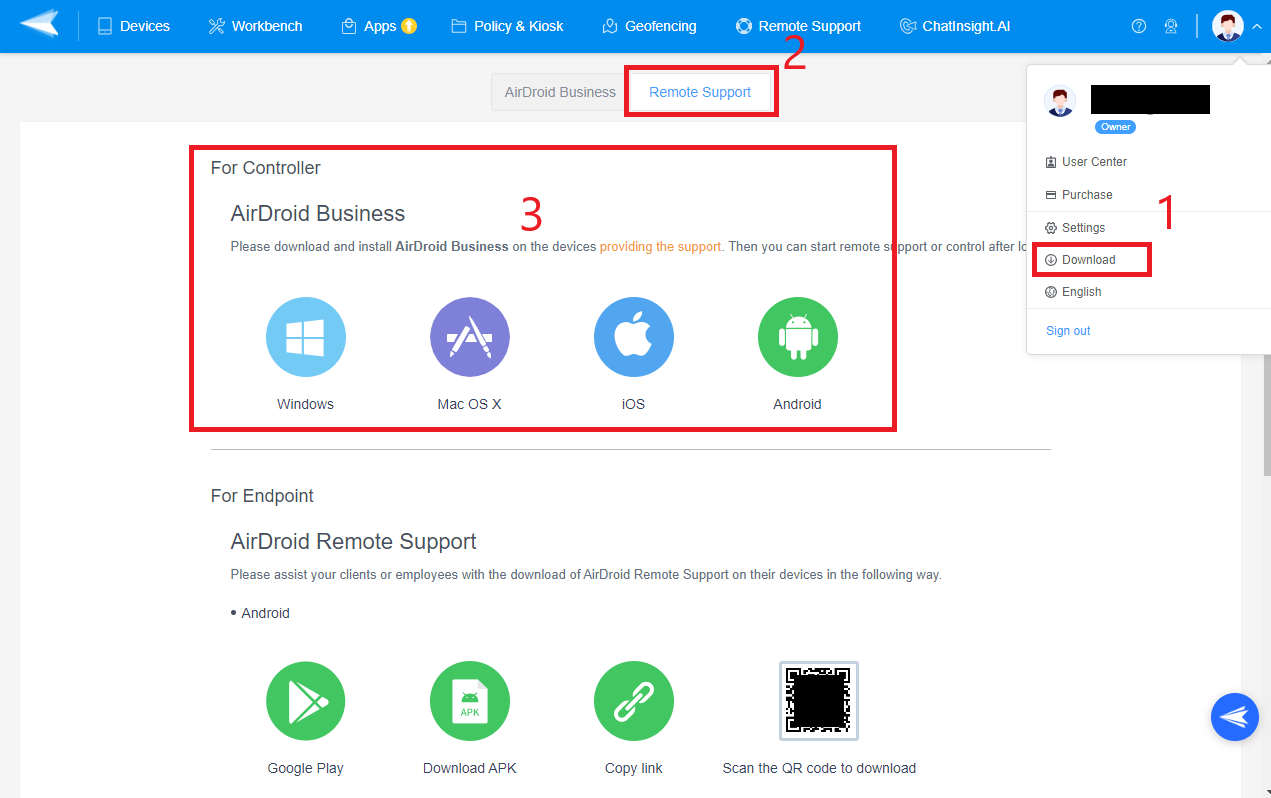Open Google Play for Remote Support
Screen dimensions: 1271x798
(x=306, y=701)
